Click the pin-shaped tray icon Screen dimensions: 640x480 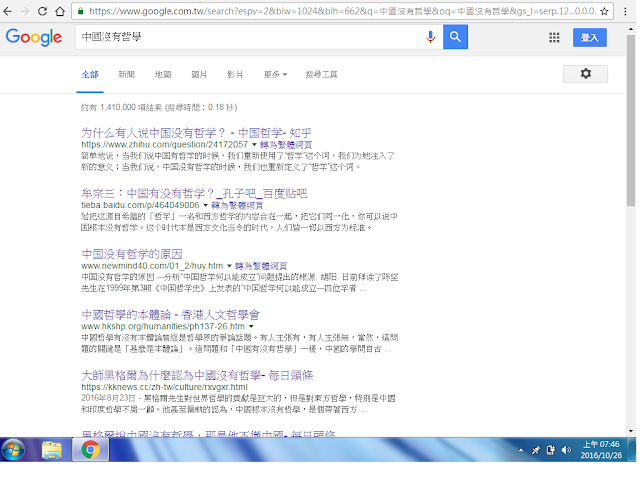(535, 450)
